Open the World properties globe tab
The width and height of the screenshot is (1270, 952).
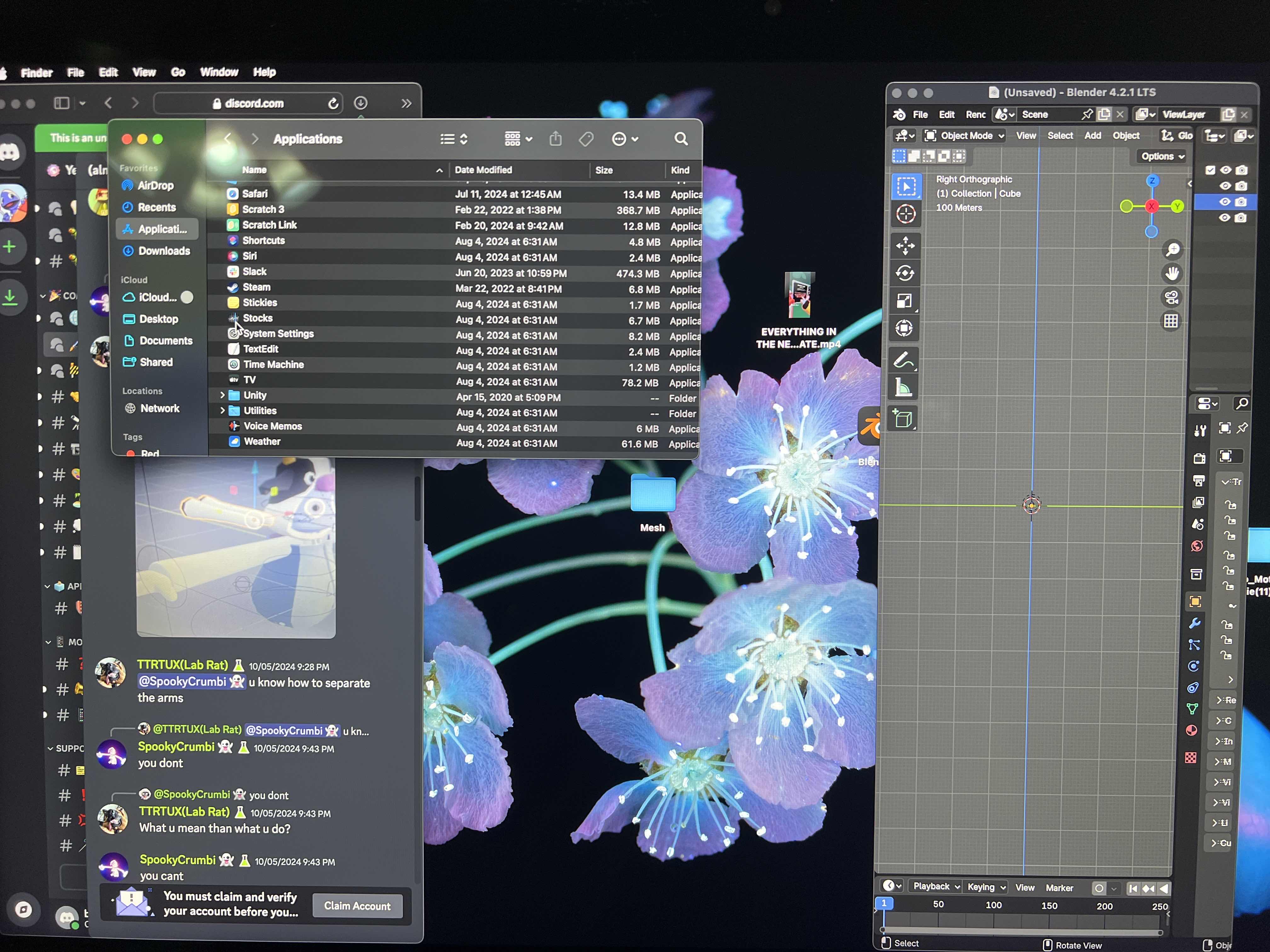[1197, 546]
